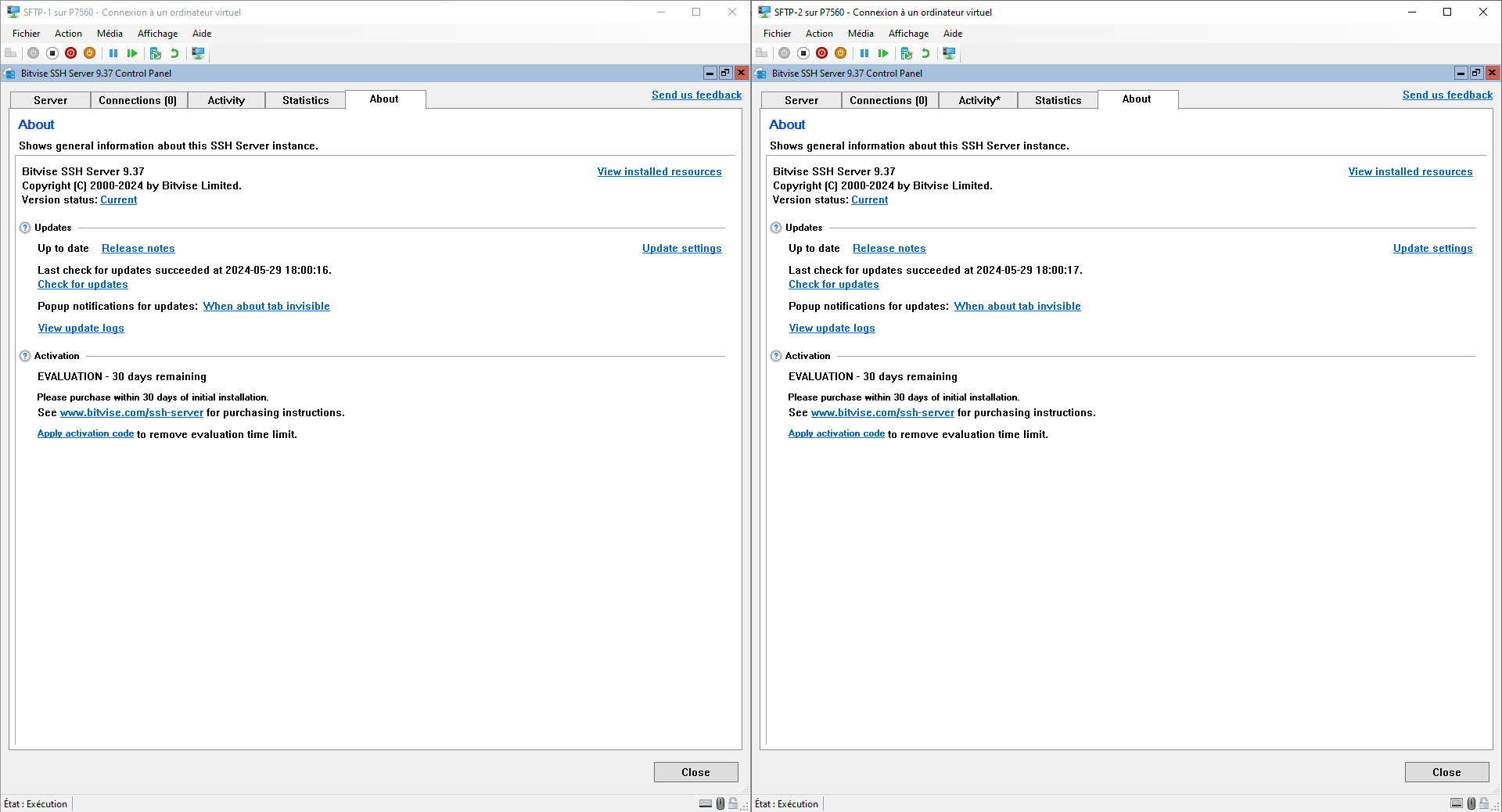Click Activation help icon in SFTP-1 panel
Viewport: 1502px width, 812px height.
[x=25, y=356]
